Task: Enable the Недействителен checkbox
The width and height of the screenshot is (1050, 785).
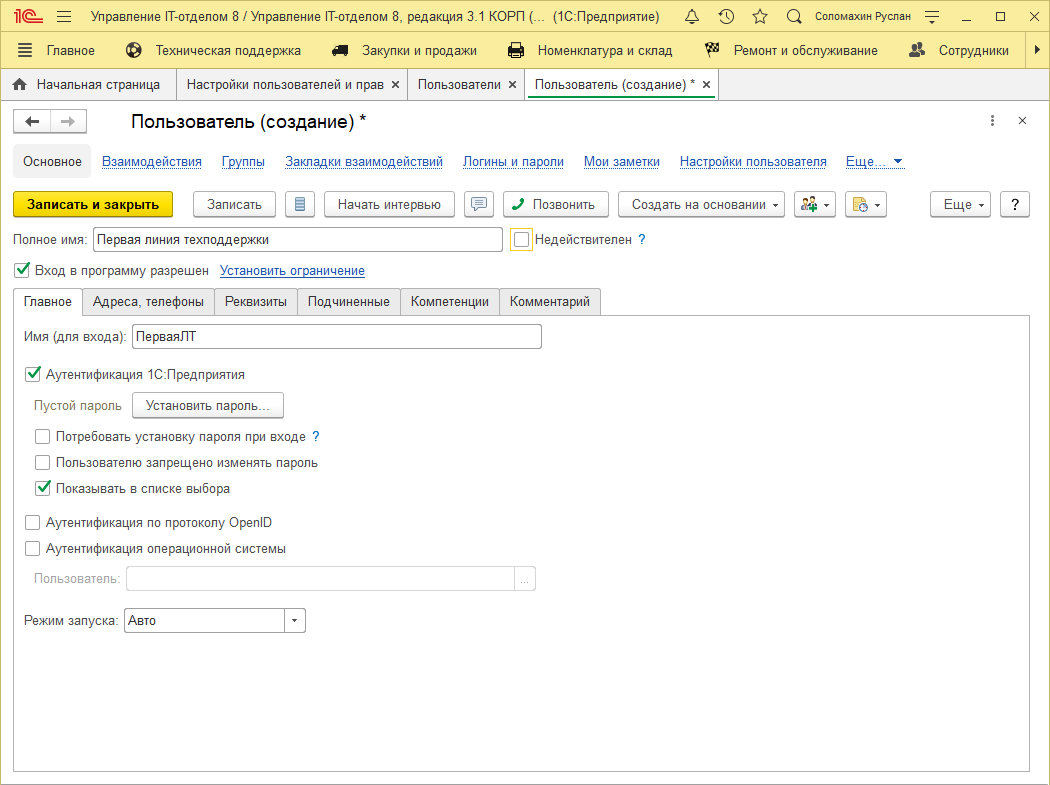Action: pyautogui.click(x=521, y=240)
